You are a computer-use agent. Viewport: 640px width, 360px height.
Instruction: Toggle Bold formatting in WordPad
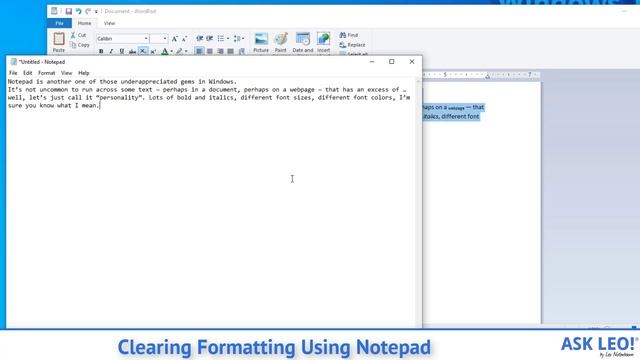pos(101,51)
